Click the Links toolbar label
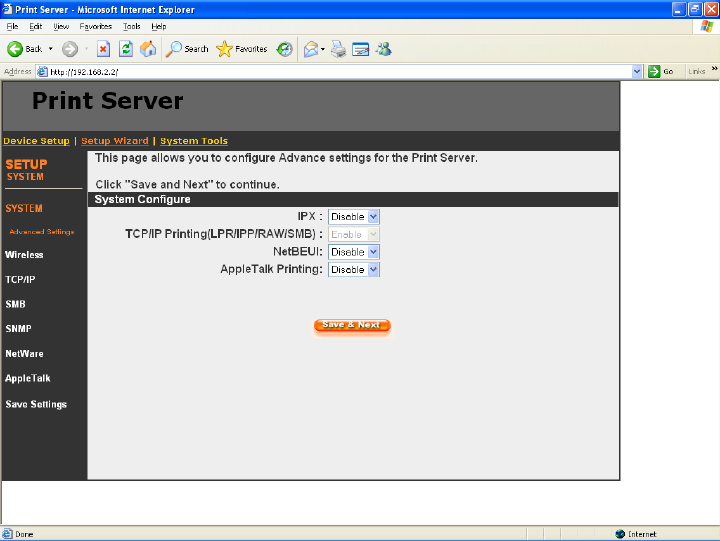720x541 pixels. pyautogui.click(x=697, y=72)
